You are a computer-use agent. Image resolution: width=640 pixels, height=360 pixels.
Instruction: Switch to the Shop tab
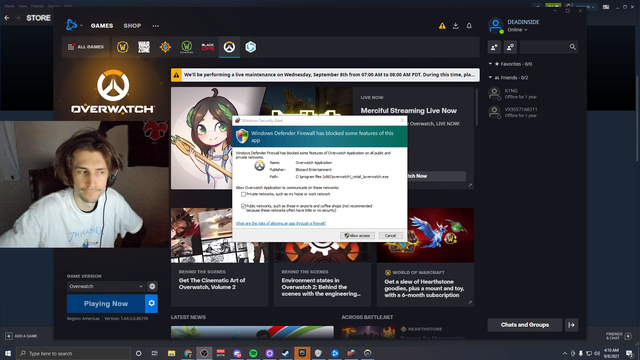(132, 26)
